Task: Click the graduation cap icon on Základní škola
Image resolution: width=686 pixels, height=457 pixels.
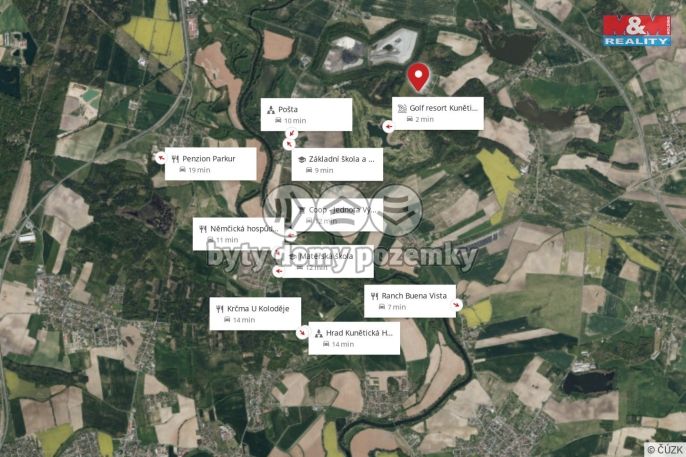Action: (301, 160)
